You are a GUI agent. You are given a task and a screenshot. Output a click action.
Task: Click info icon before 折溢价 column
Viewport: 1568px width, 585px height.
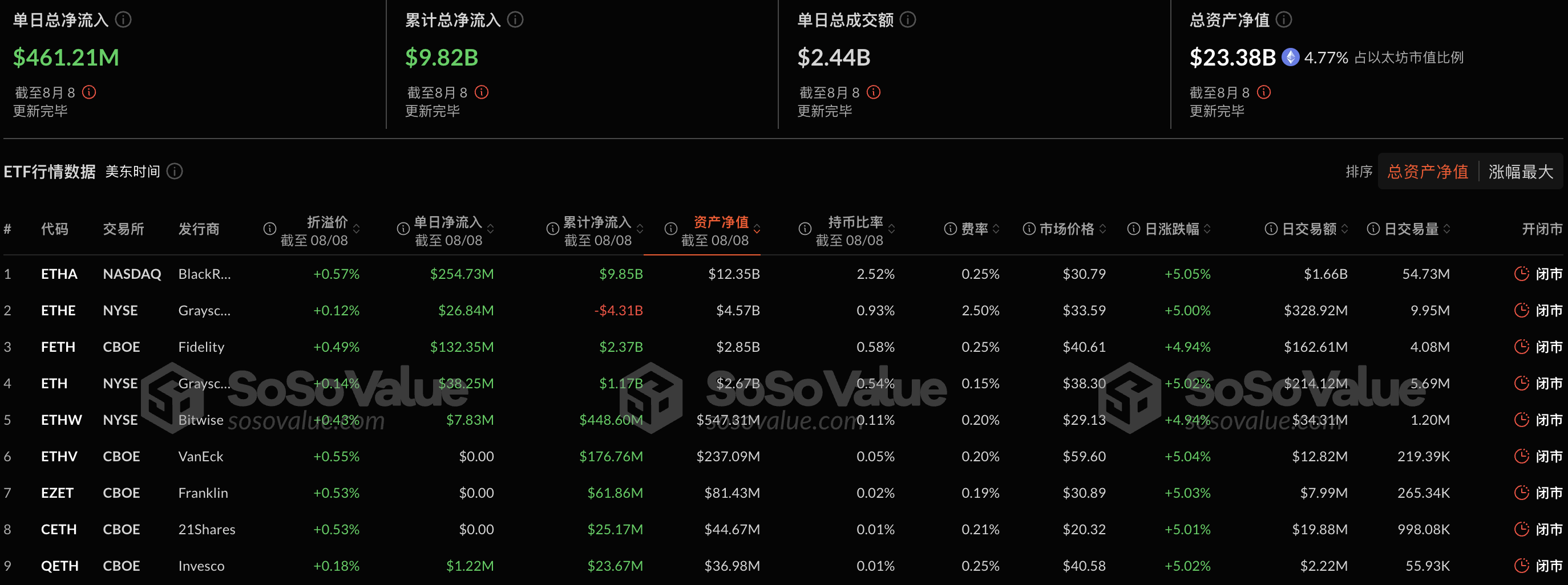pos(270,229)
